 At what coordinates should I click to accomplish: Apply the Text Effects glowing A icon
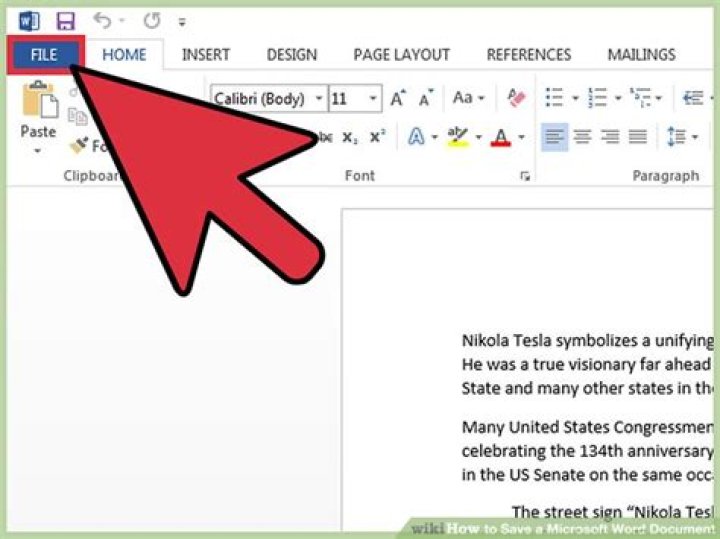coord(416,137)
